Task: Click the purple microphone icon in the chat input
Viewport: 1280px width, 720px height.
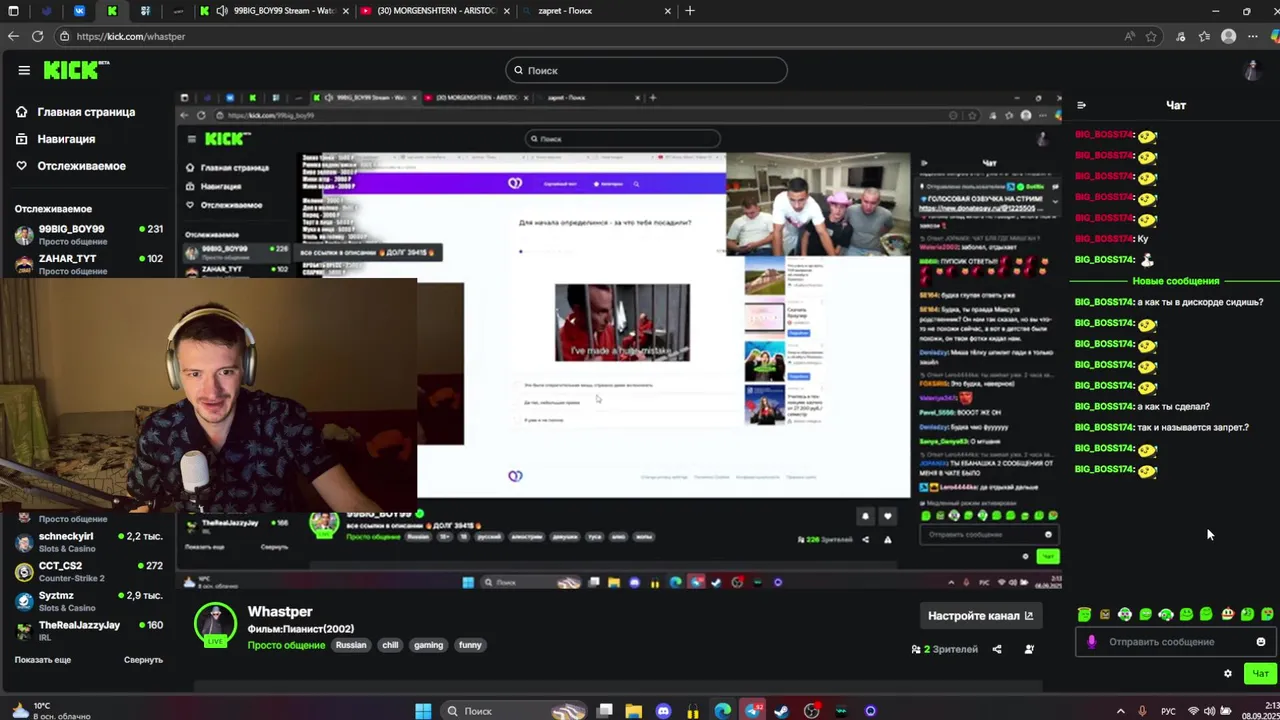Action: [1091, 642]
